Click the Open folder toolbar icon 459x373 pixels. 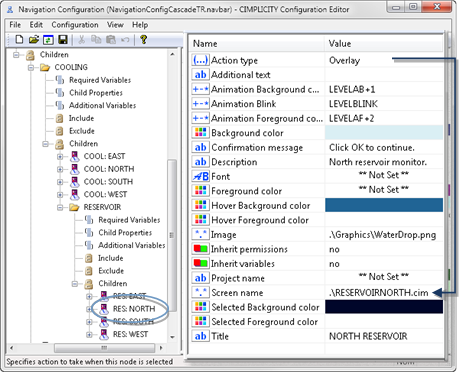[34, 40]
